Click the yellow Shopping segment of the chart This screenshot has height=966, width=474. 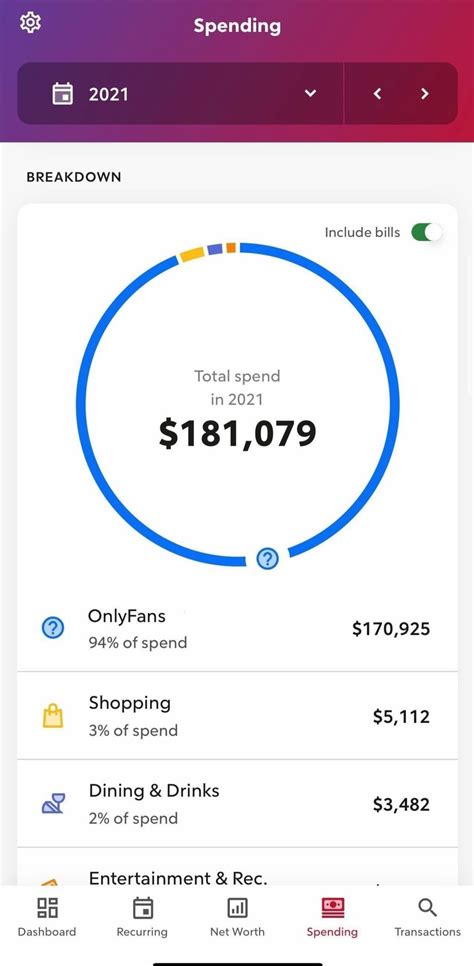(192, 254)
